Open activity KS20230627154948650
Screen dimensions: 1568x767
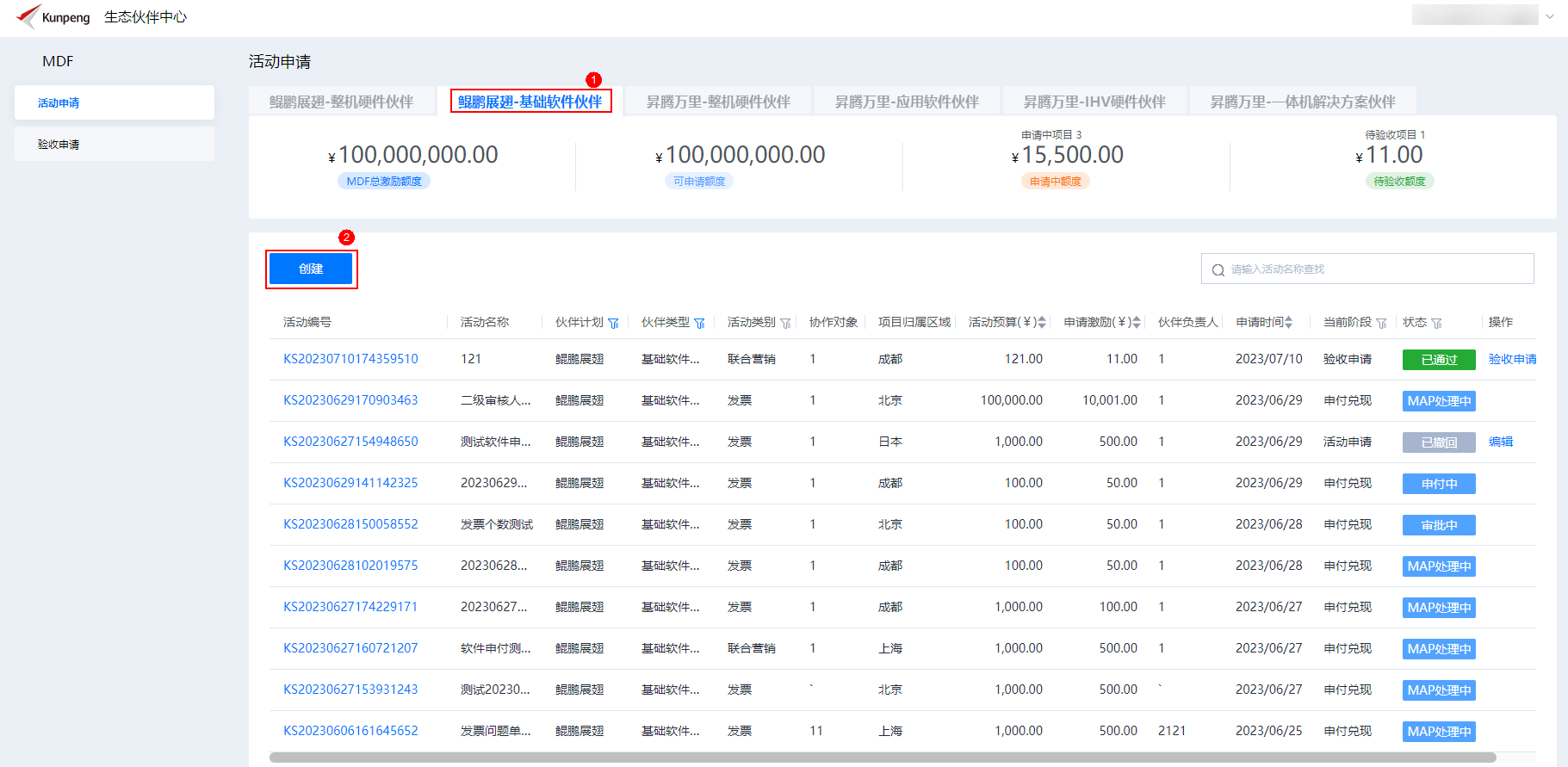point(350,442)
